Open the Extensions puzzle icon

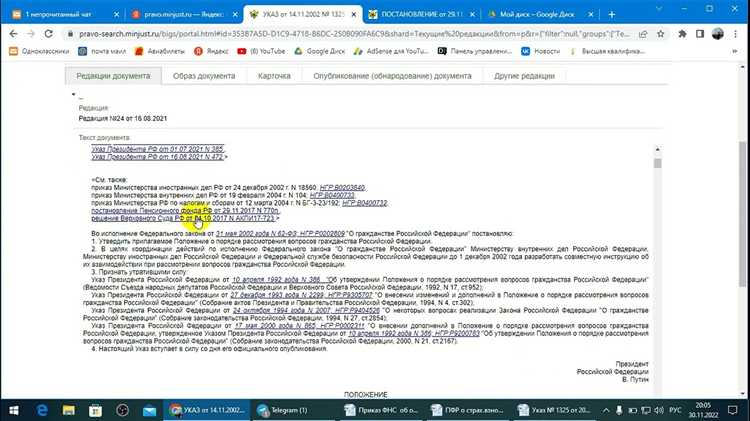682,34
